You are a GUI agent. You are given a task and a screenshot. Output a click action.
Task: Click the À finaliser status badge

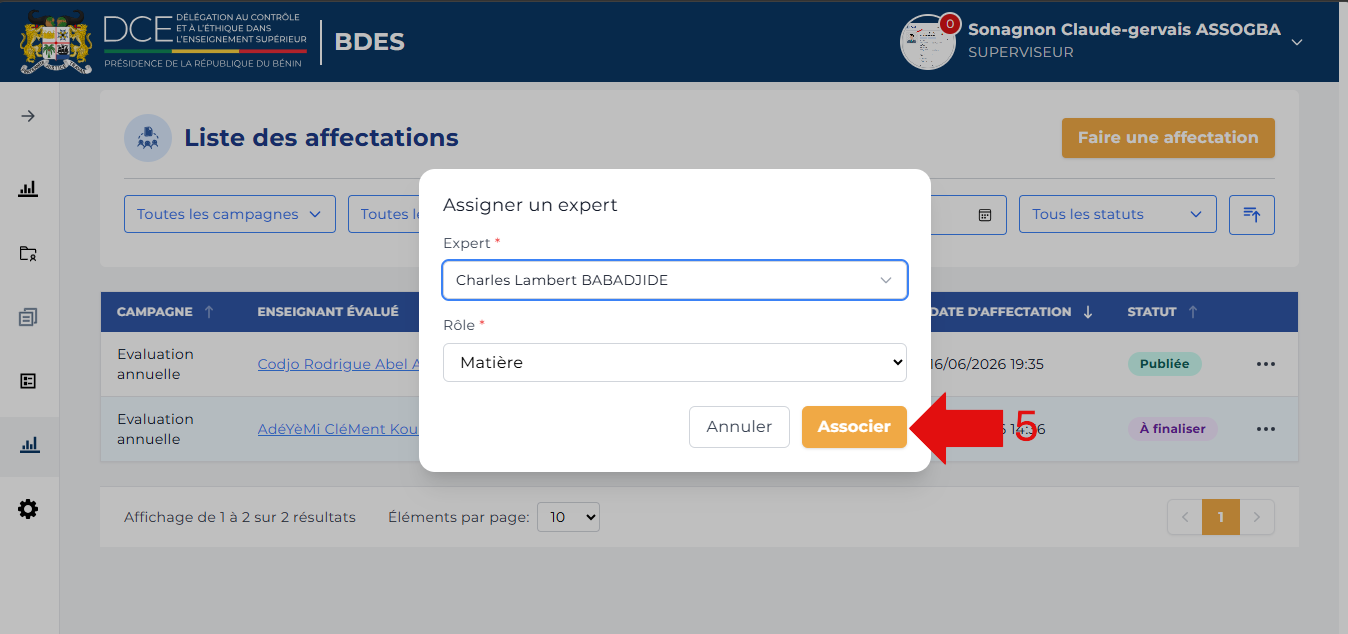1172,429
